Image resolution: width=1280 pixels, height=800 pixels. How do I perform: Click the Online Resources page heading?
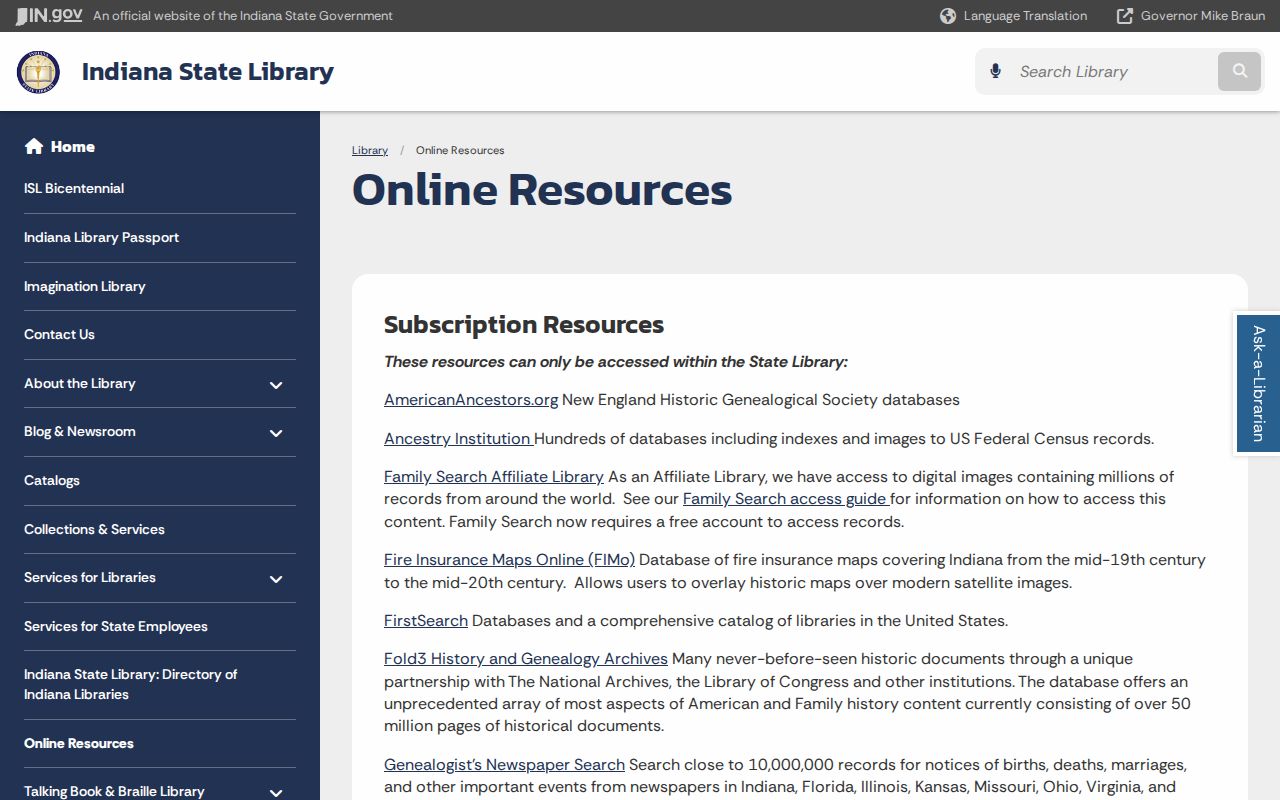(x=542, y=190)
